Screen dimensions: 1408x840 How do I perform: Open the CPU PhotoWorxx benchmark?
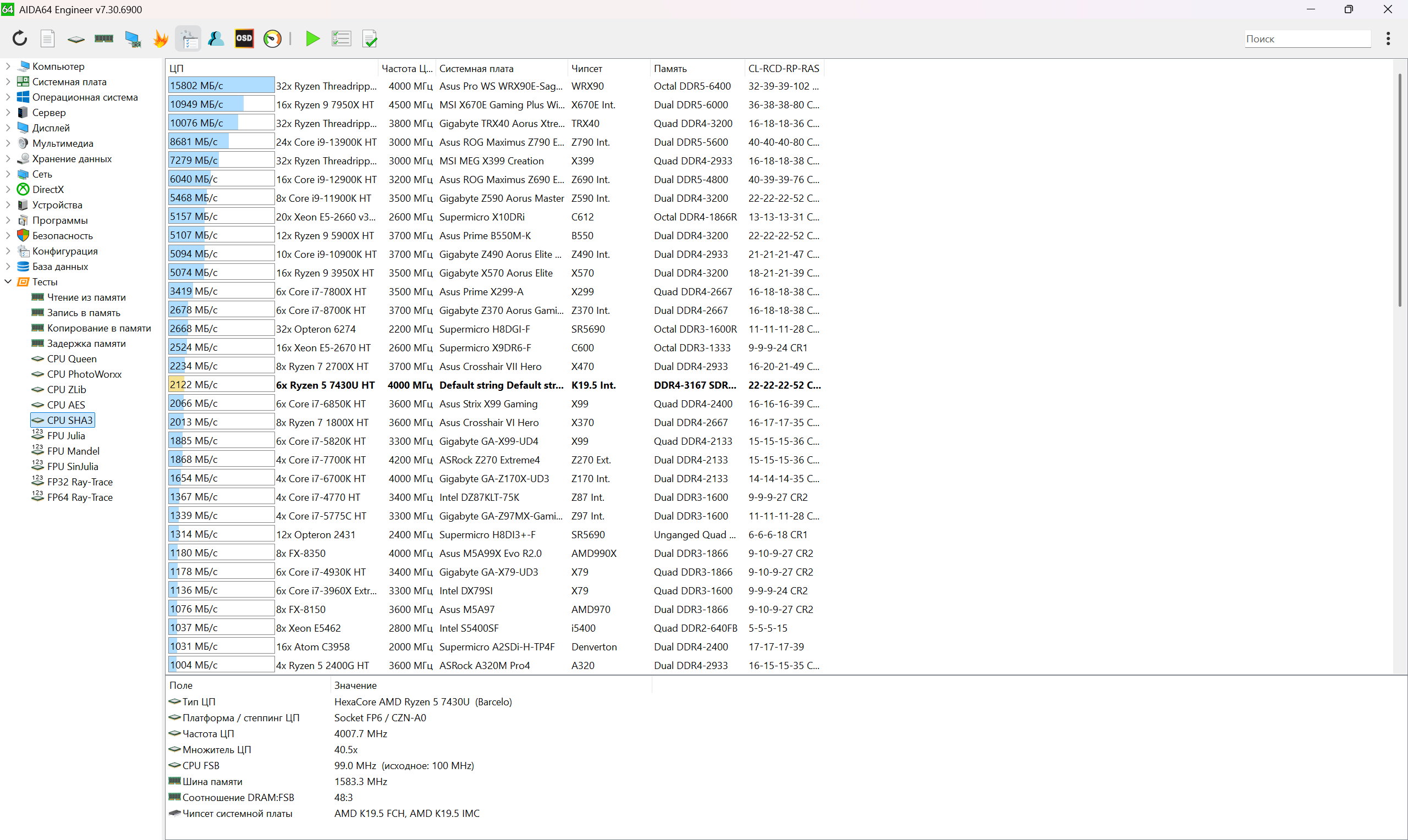[84, 374]
